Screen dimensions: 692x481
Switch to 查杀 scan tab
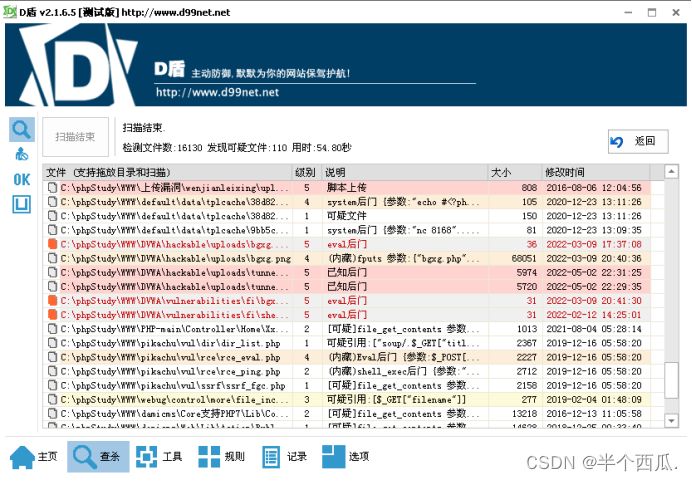(x=98, y=456)
